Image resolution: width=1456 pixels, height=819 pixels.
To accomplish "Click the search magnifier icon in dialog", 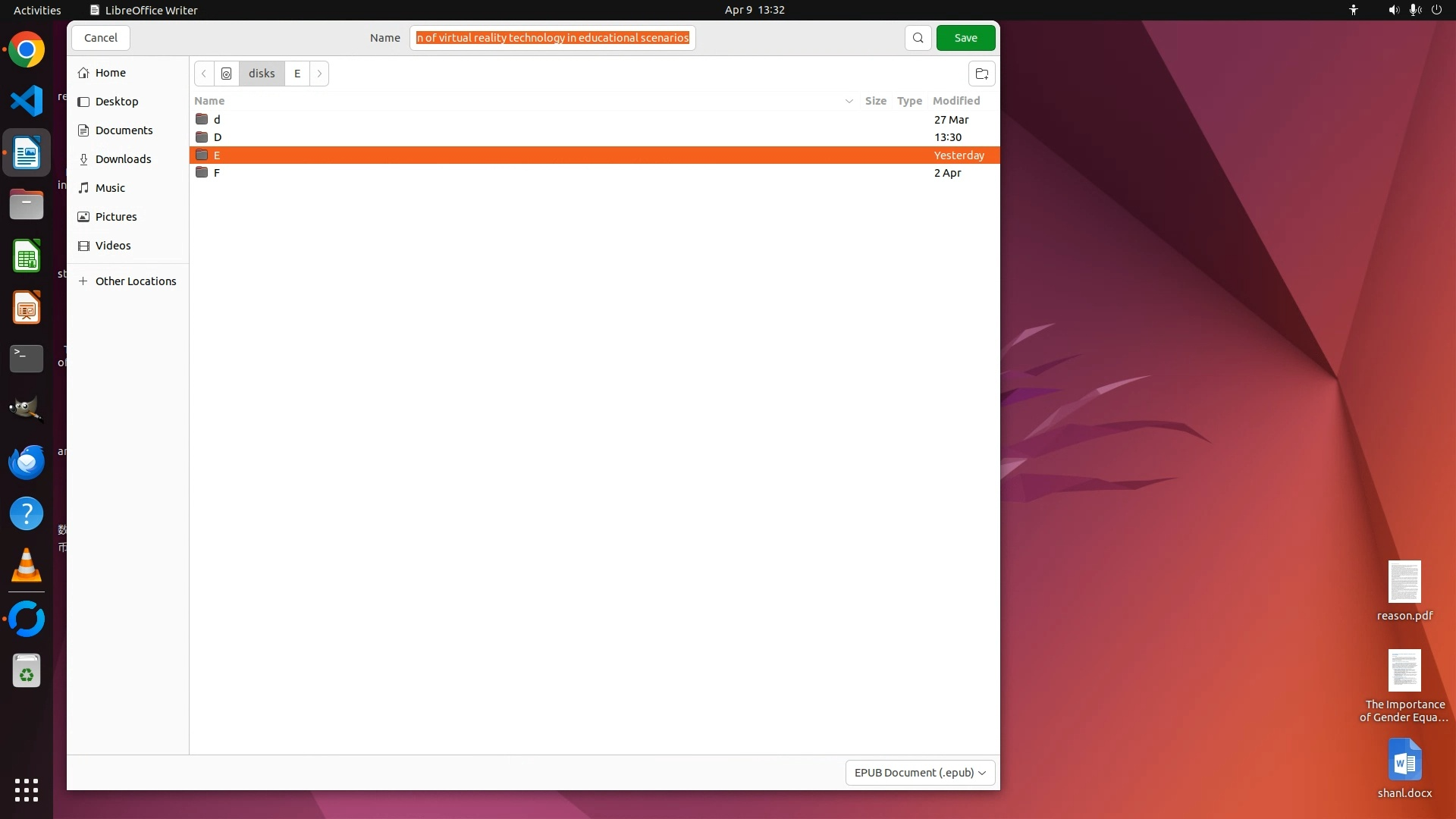I will [x=918, y=38].
